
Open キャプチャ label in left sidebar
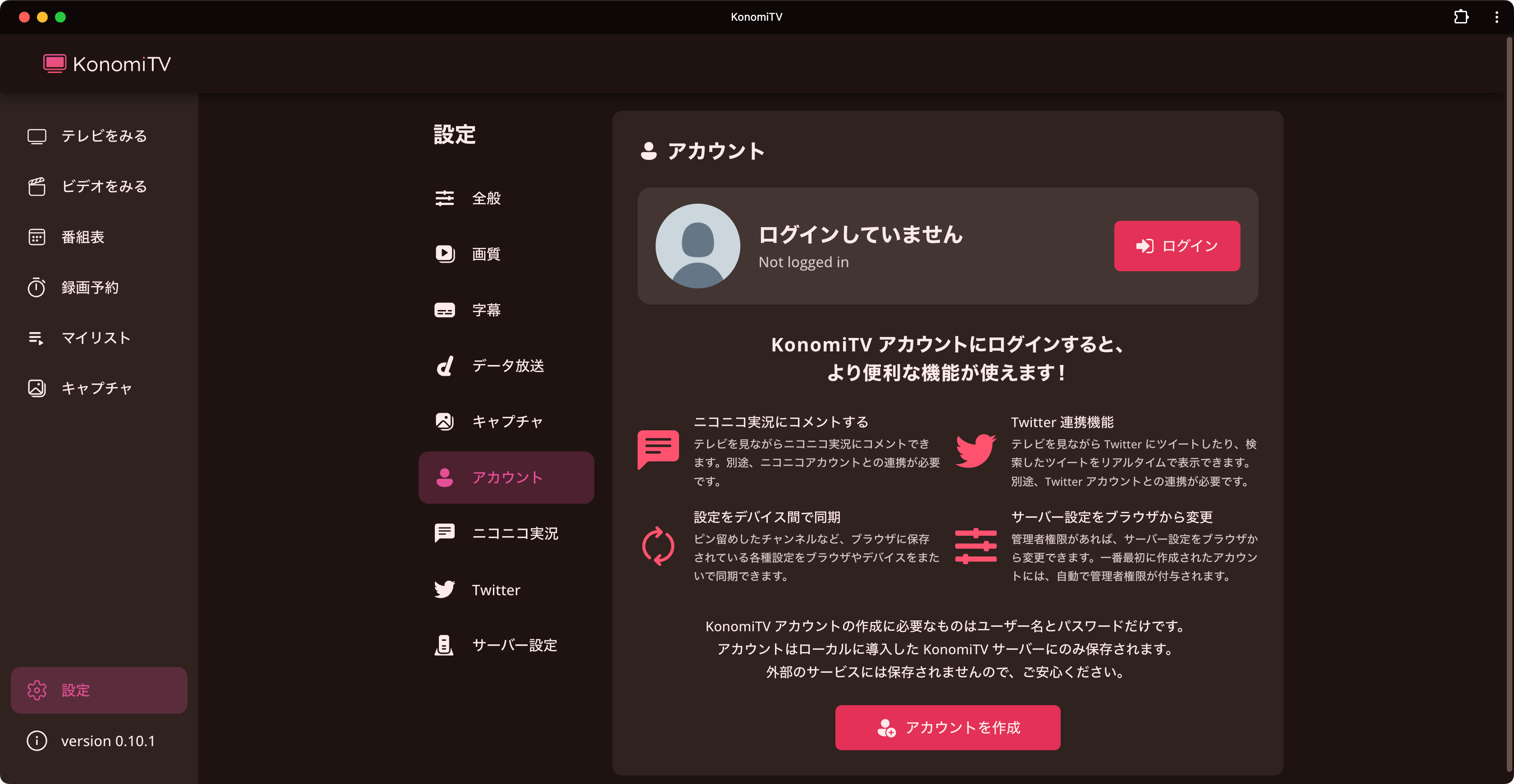click(97, 388)
